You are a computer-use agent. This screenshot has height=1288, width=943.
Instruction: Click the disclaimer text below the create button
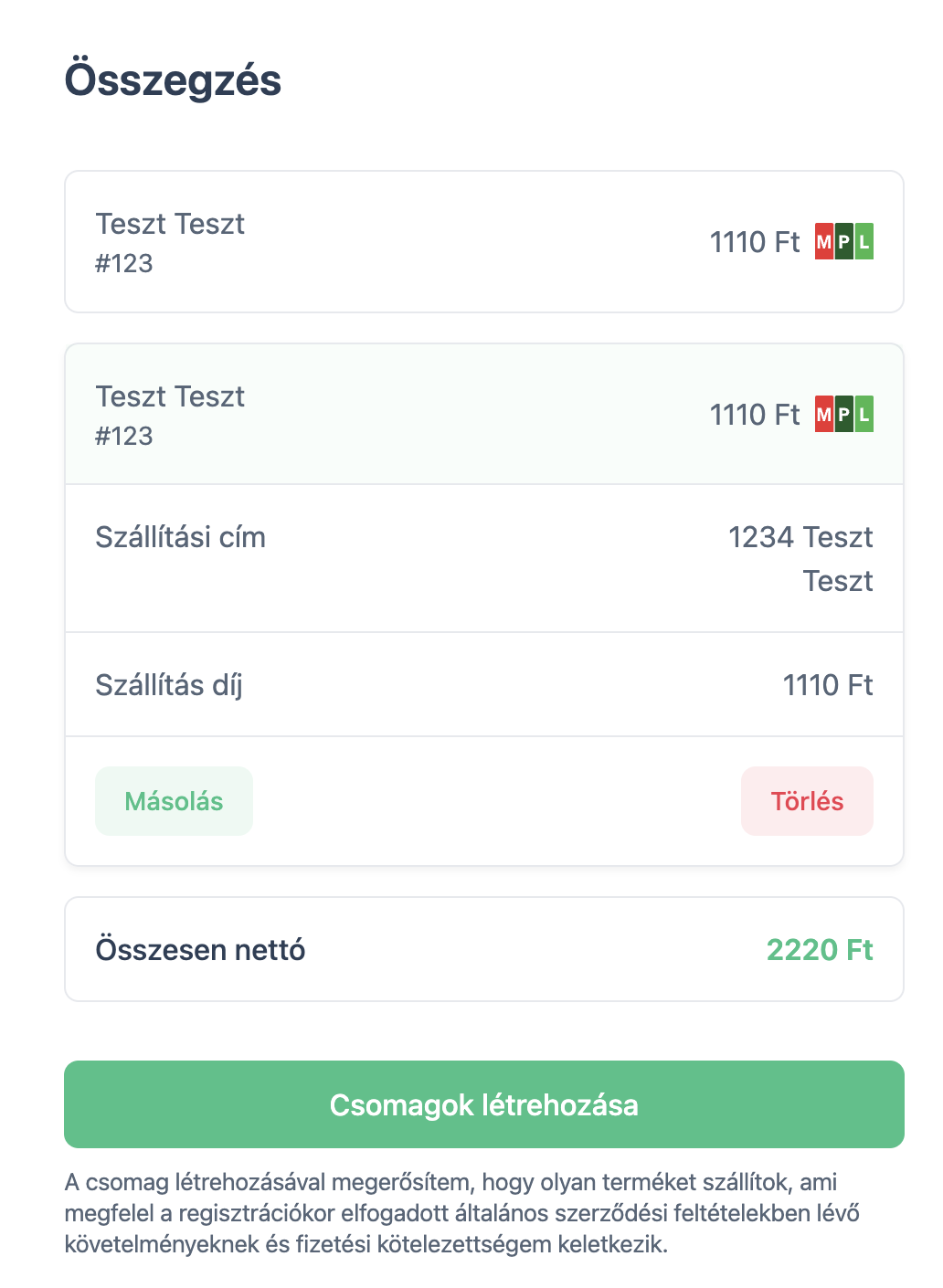coord(461,1213)
